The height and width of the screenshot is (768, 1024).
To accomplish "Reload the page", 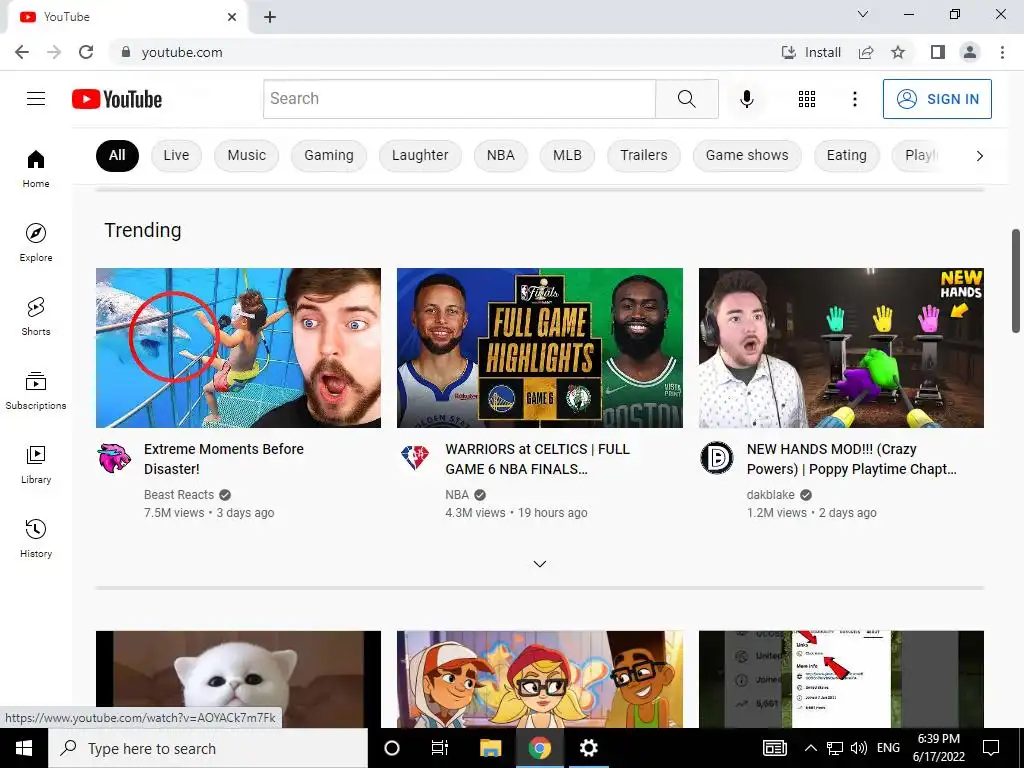I will [86, 52].
